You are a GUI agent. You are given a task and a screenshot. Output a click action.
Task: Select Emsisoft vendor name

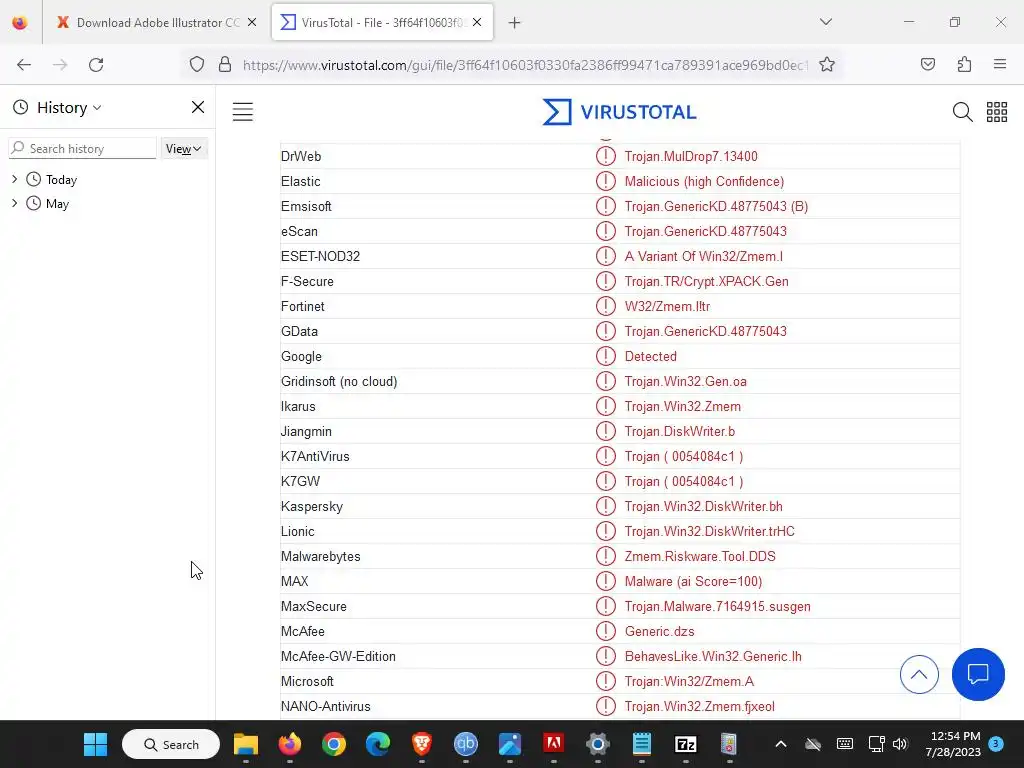coord(306,206)
